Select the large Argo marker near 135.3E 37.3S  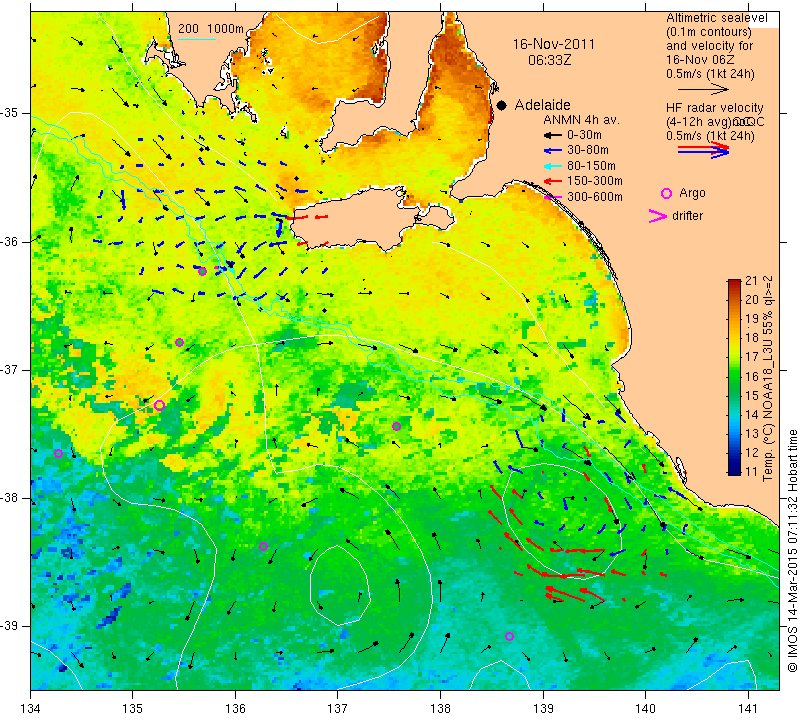pos(159,405)
